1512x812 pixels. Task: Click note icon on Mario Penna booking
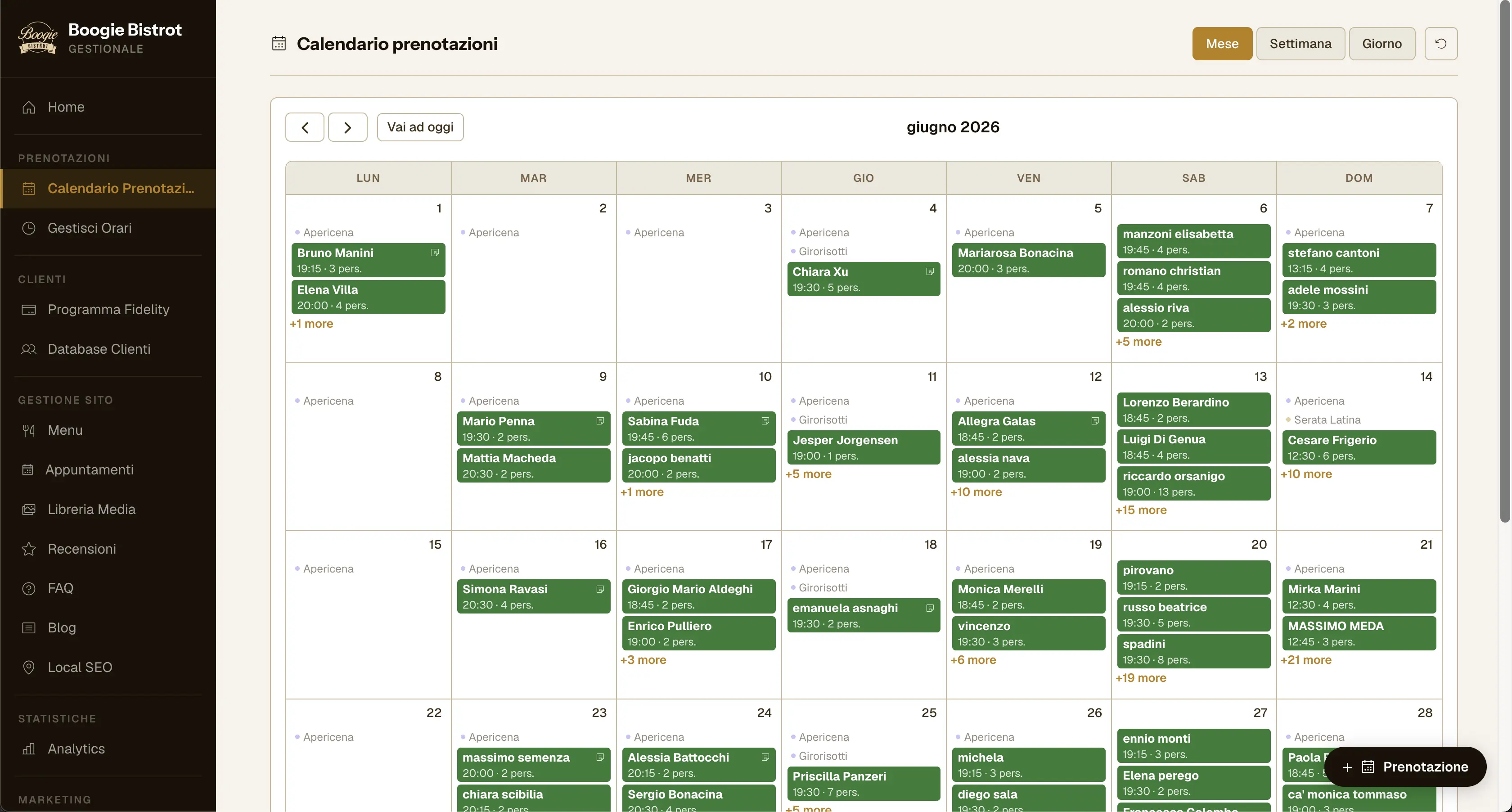click(x=600, y=421)
